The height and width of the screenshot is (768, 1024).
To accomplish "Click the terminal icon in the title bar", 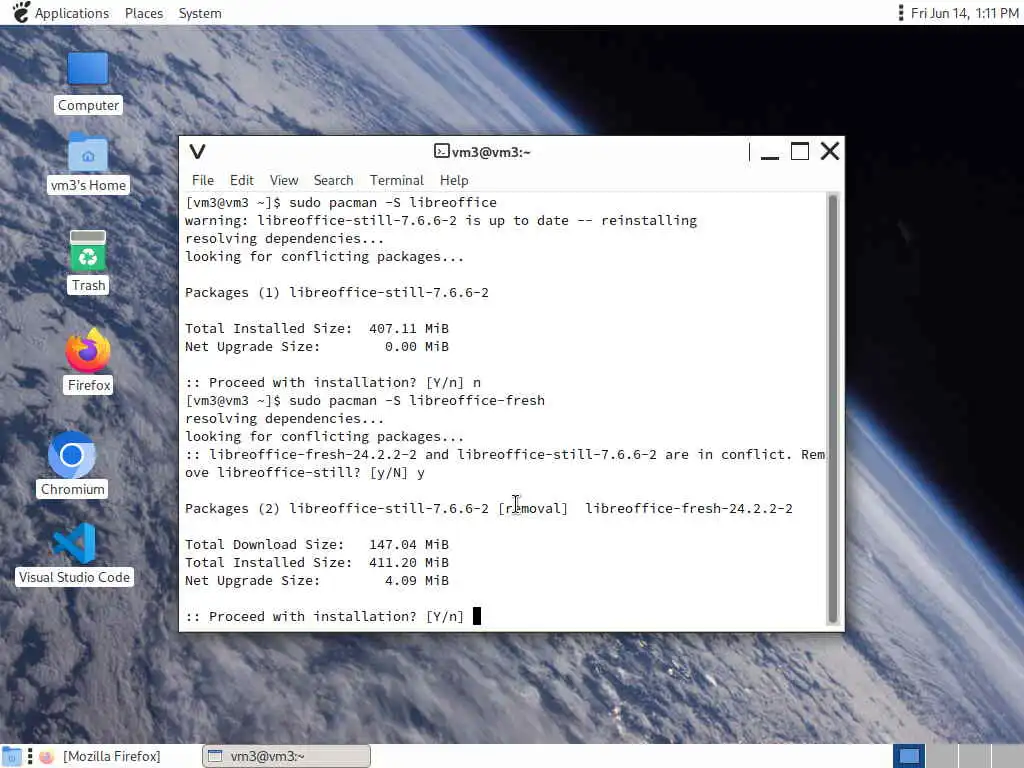I will 441,152.
